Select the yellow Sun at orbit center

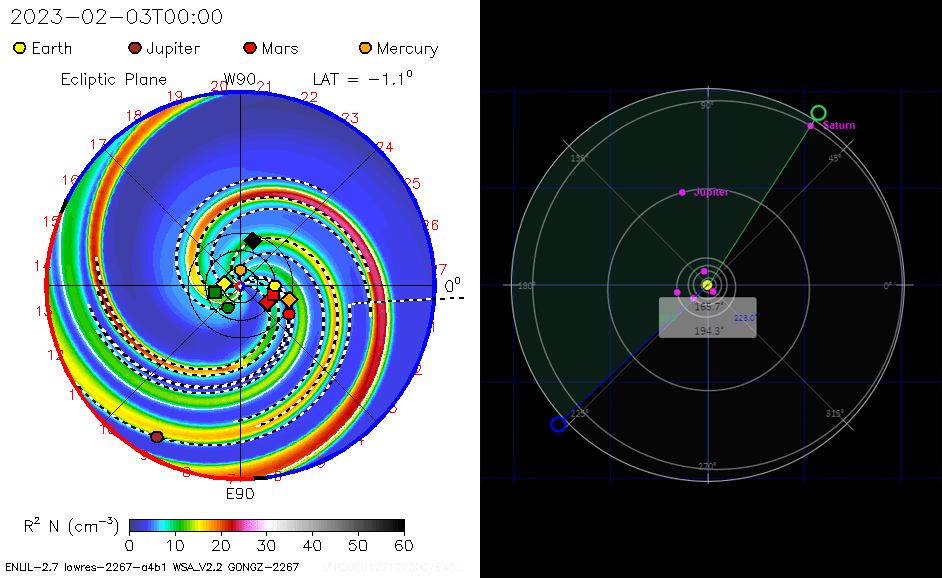pyautogui.click(x=707, y=285)
